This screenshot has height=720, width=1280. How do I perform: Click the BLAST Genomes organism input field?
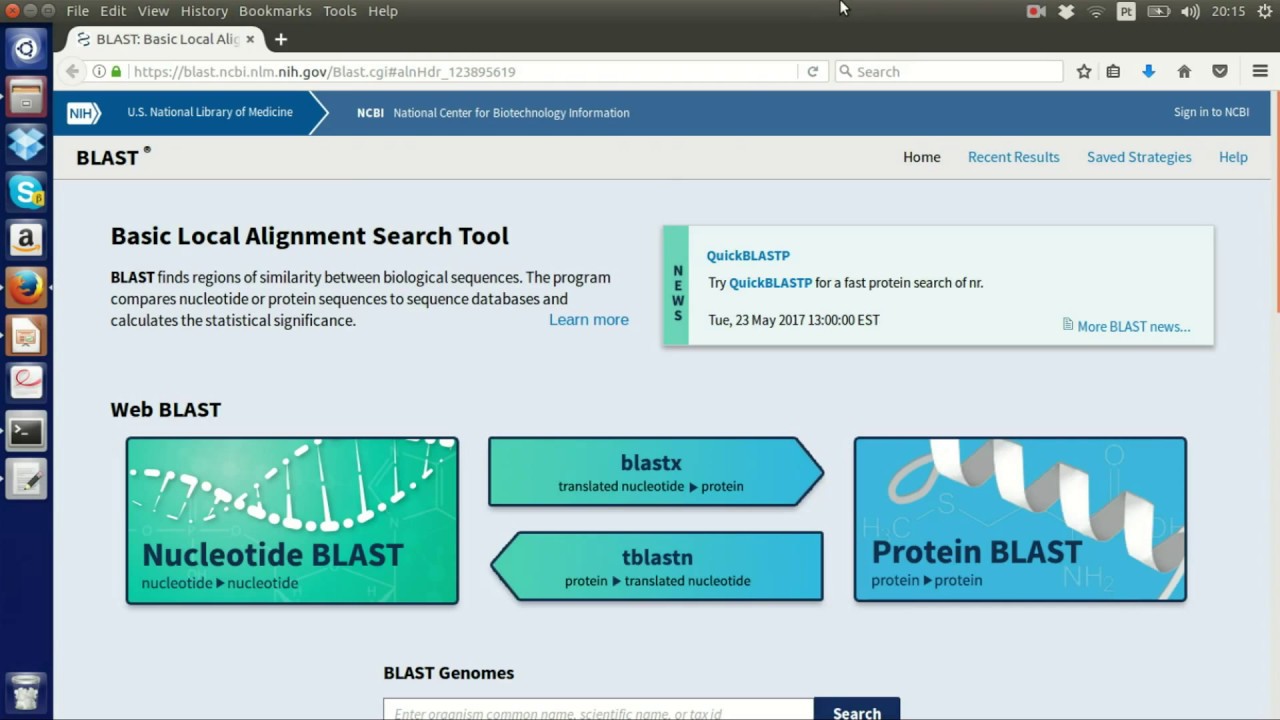(x=598, y=708)
